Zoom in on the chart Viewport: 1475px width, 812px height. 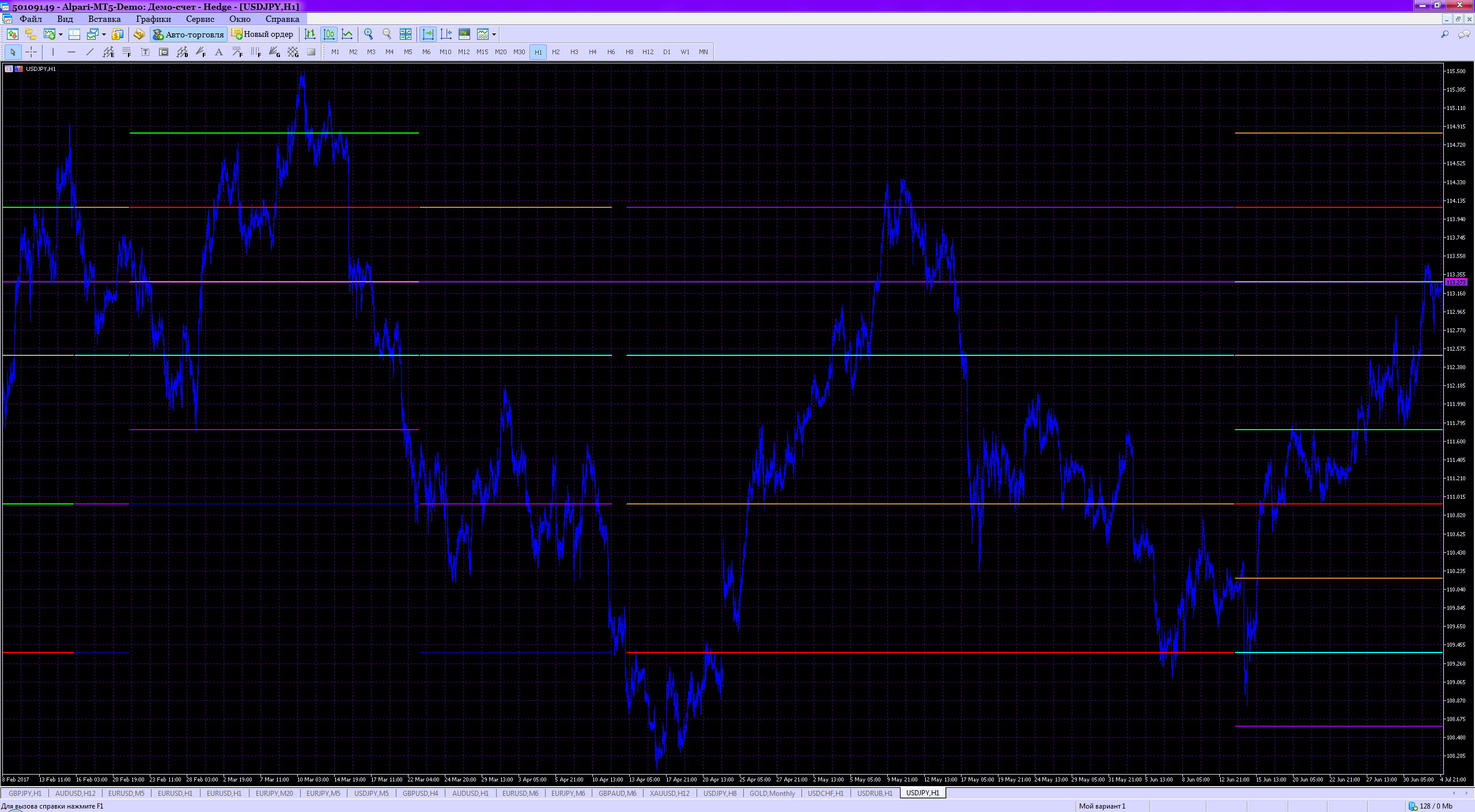pyautogui.click(x=369, y=34)
